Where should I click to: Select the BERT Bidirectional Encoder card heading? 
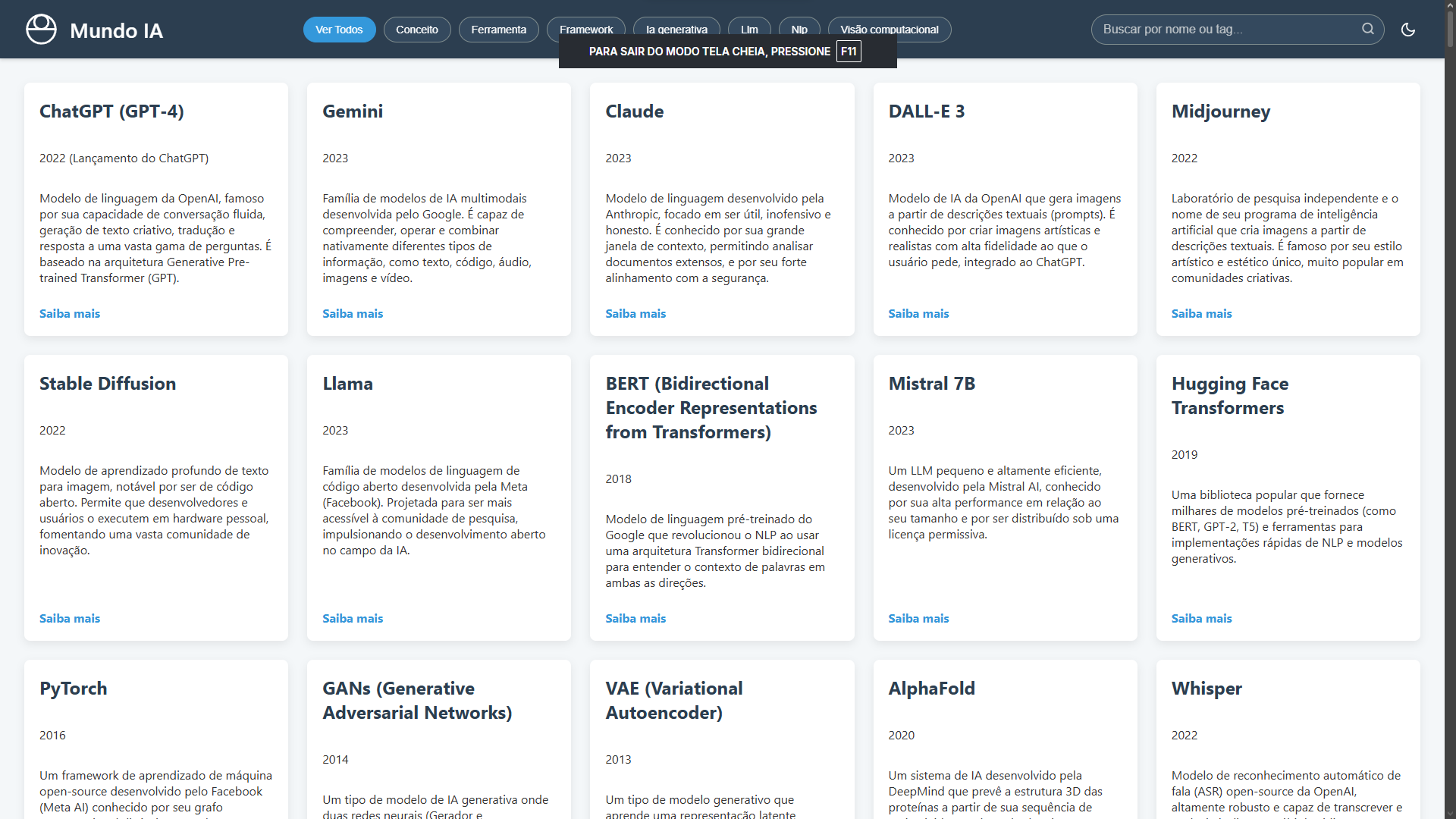(x=711, y=408)
